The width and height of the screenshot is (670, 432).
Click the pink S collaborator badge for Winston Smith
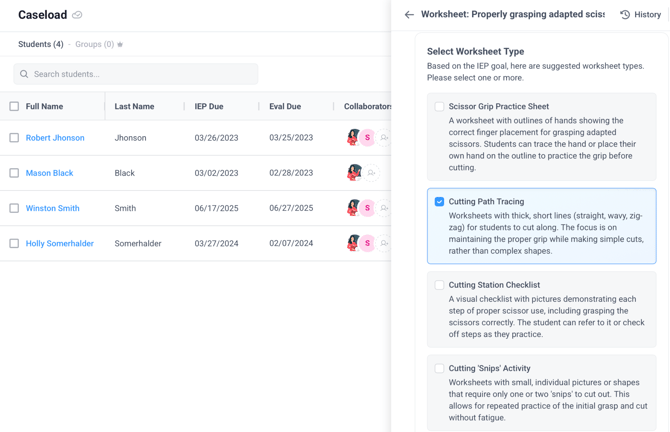[x=367, y=208]
